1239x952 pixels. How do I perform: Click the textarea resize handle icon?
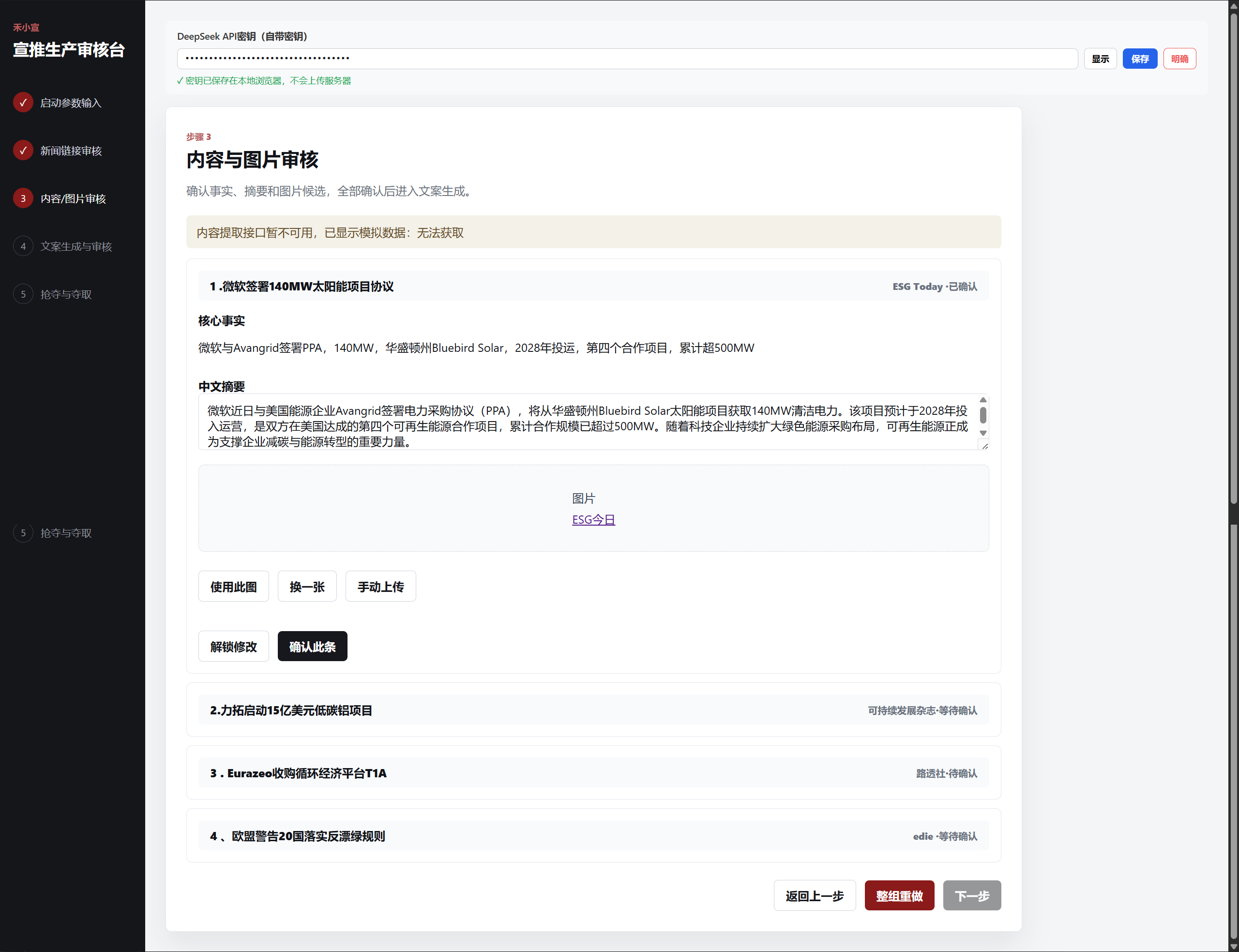984,446
